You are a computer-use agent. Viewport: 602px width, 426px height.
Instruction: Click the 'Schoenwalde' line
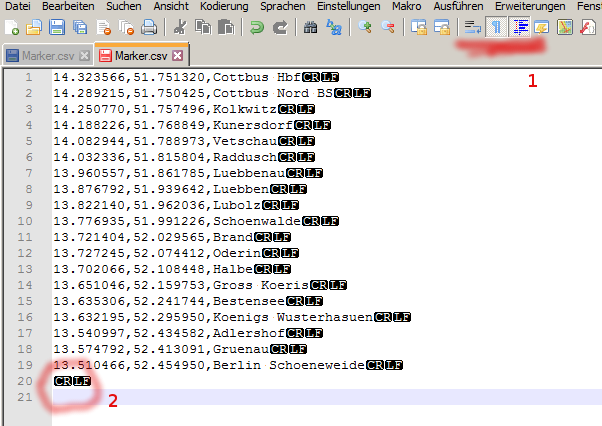coord(196,221)
